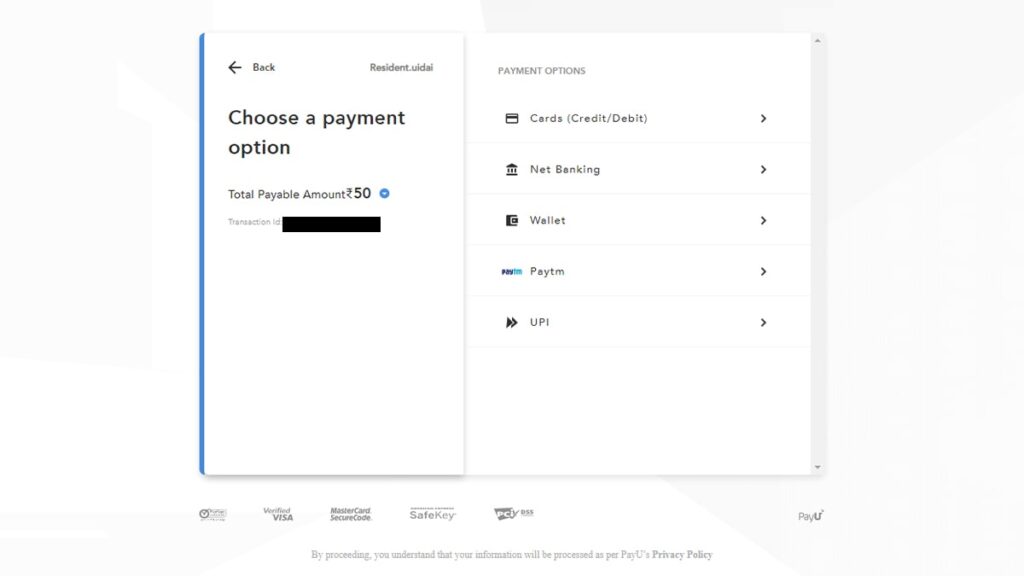
Task: Click the Total Payable Amount ₹50 text
Action: (299, 194)
